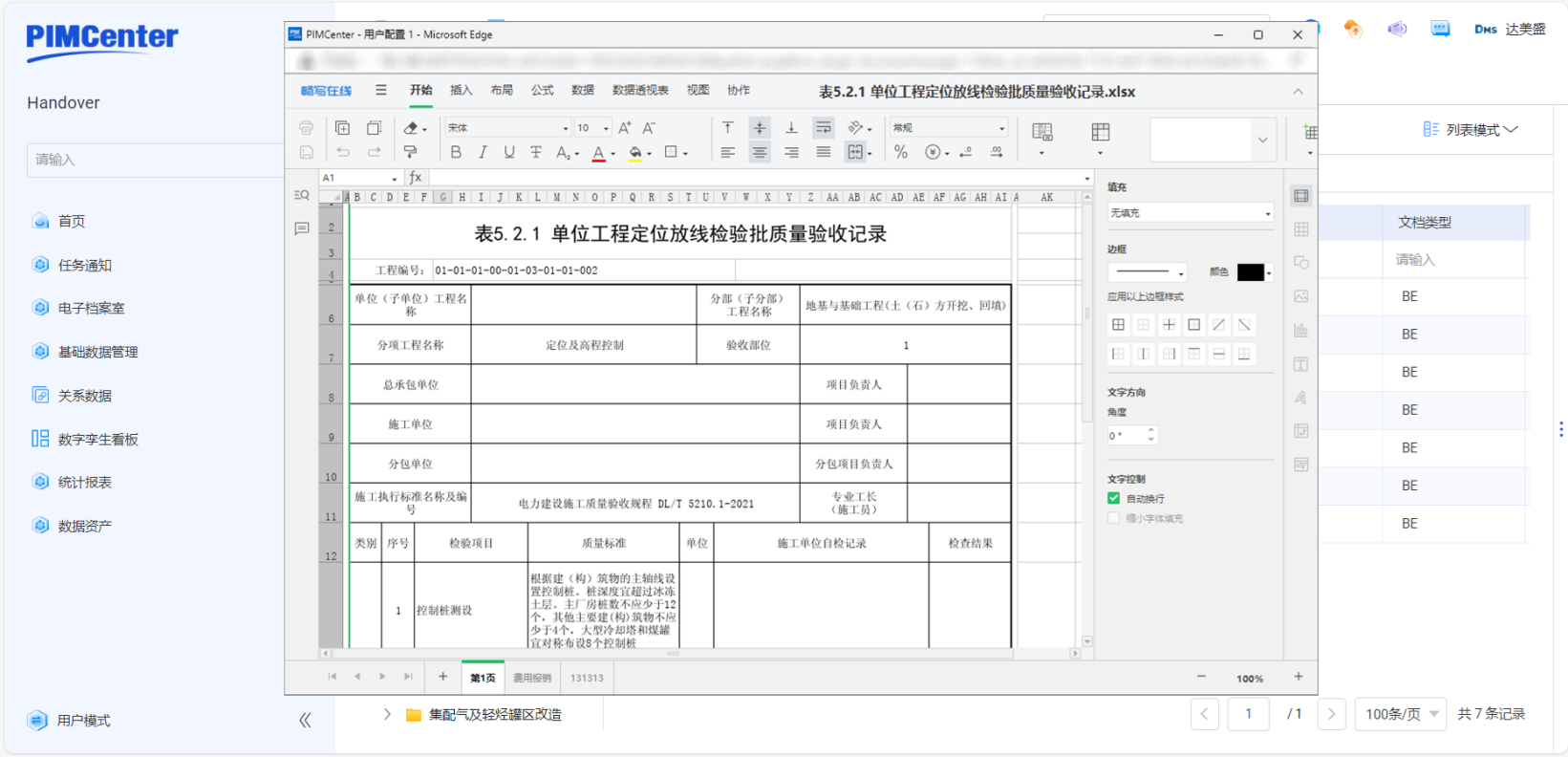Switch to 用户模式
The height and width of the screenshot is (757, 1568).
click(x=69, y=721)
